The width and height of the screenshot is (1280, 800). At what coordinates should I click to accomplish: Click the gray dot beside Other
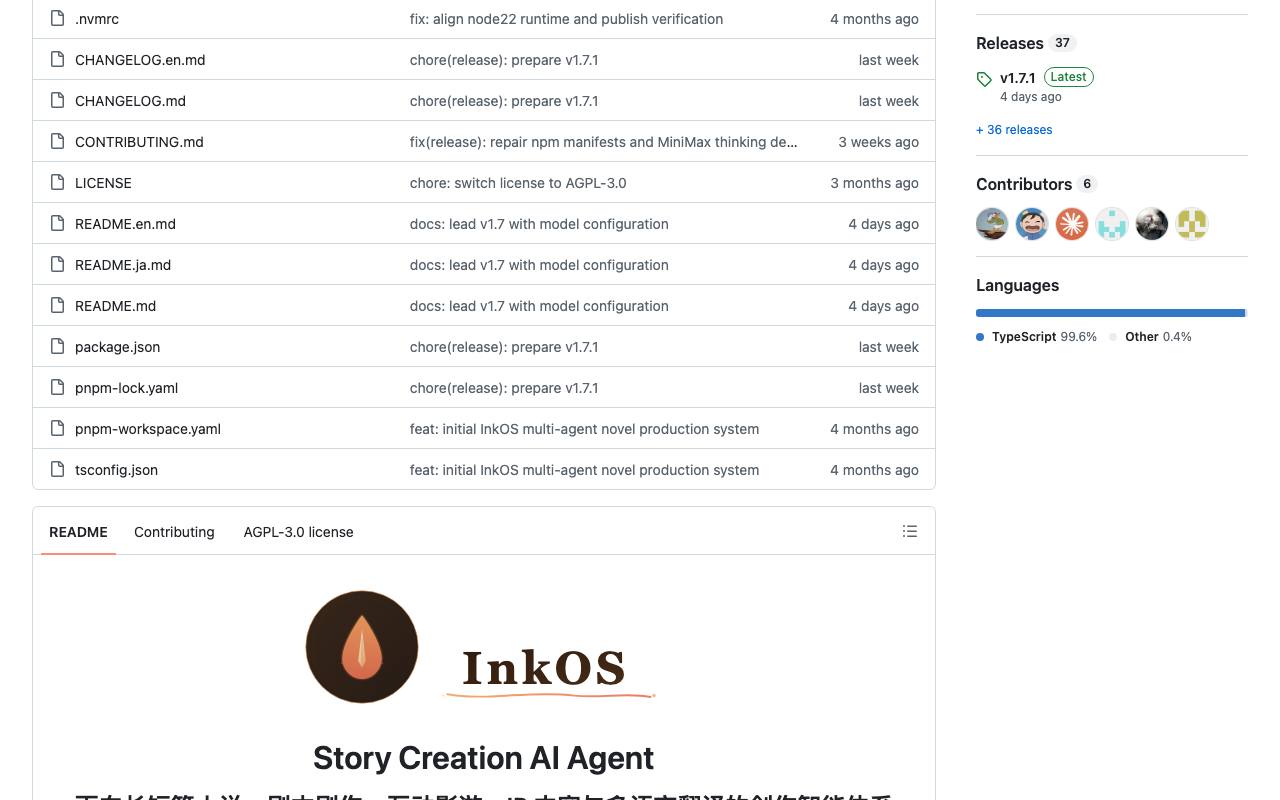pyautogui.click(x=1113, y=337)
